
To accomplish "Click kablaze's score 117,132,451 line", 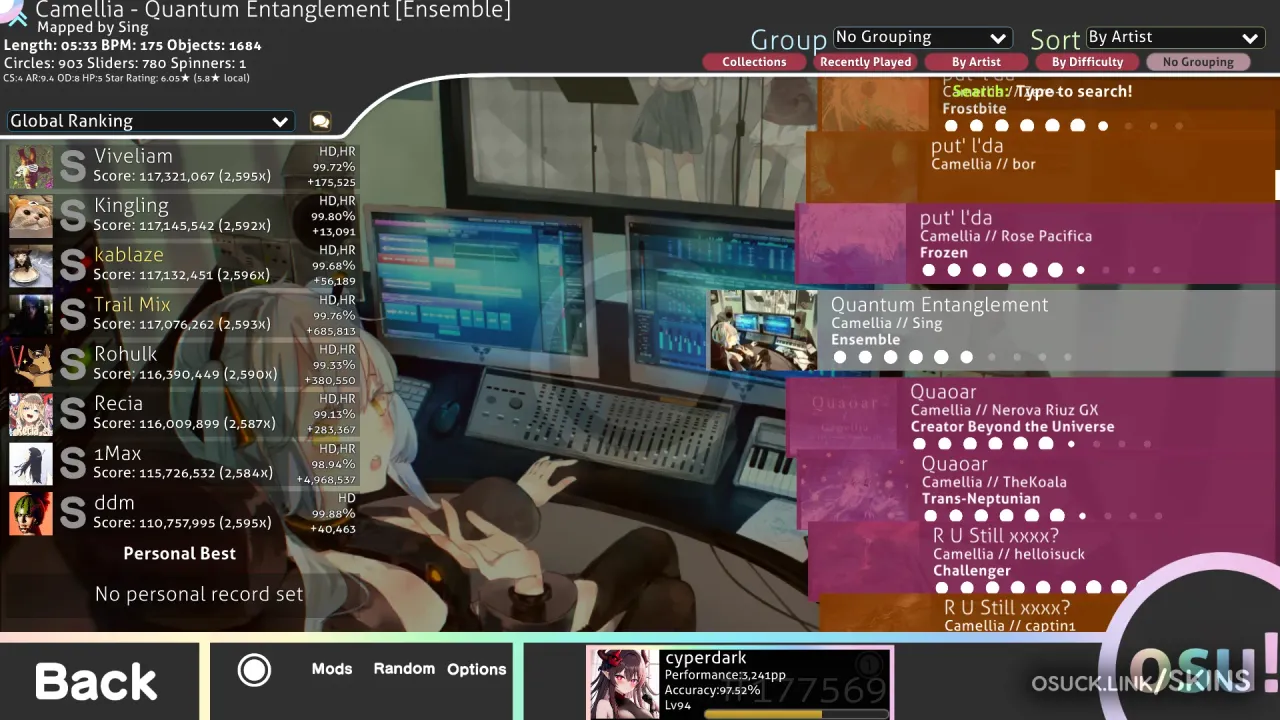I will (x=182, y=275).
